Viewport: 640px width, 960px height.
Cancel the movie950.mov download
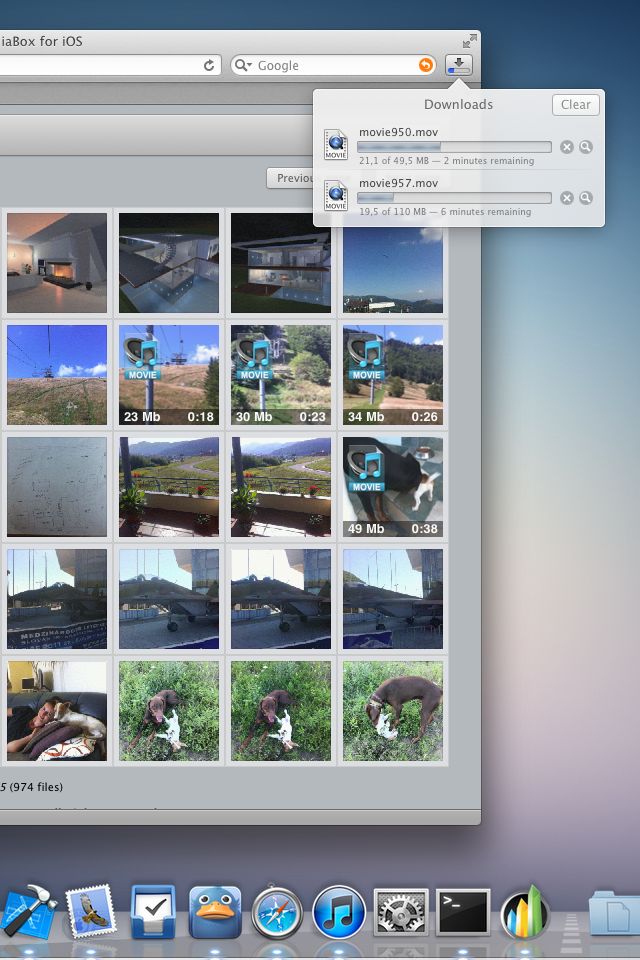click(567, 147)
